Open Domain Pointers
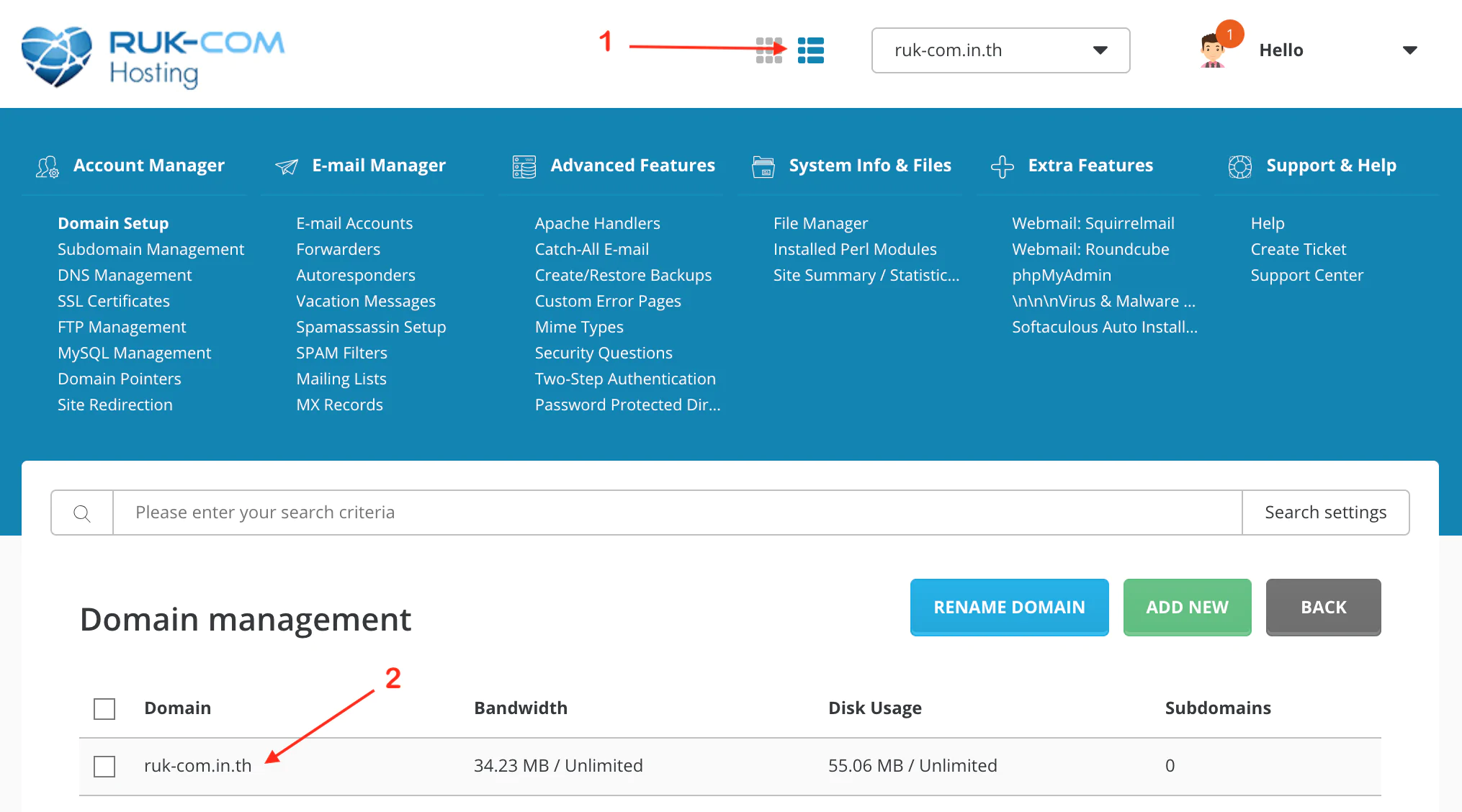Screen dimensions: 1462x812 [x=119, y=379]
